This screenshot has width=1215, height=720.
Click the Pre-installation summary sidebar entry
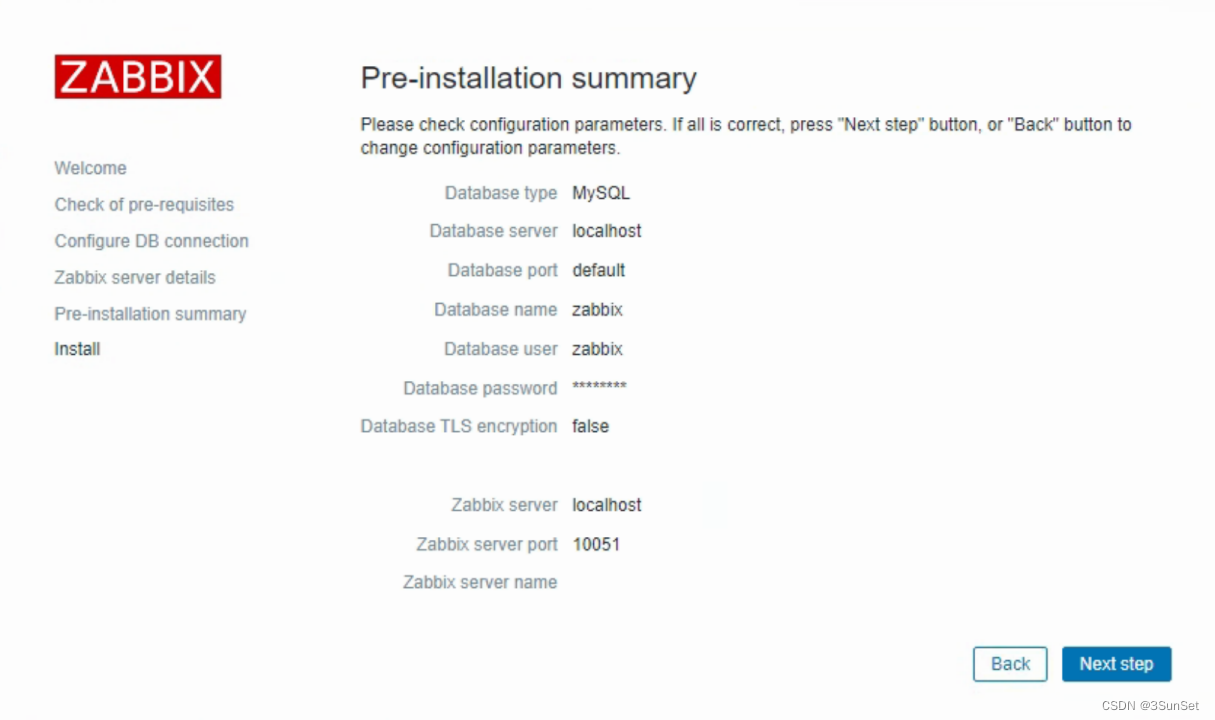pos(150,313)
